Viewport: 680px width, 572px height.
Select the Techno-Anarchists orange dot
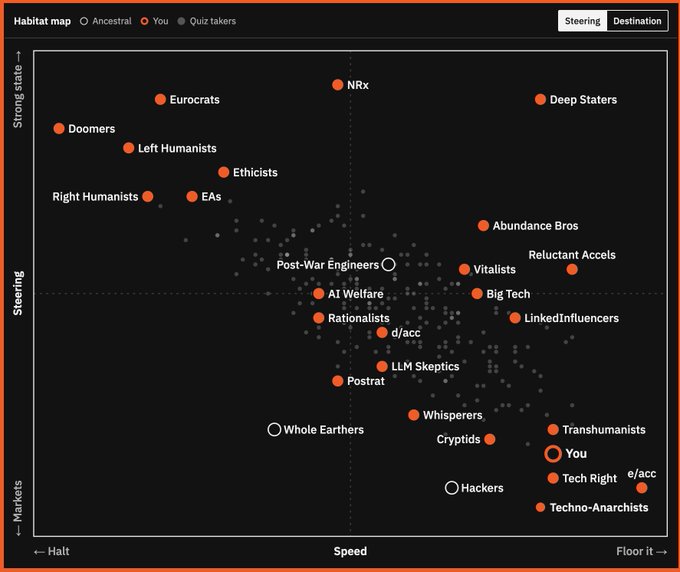click(540, 507)
